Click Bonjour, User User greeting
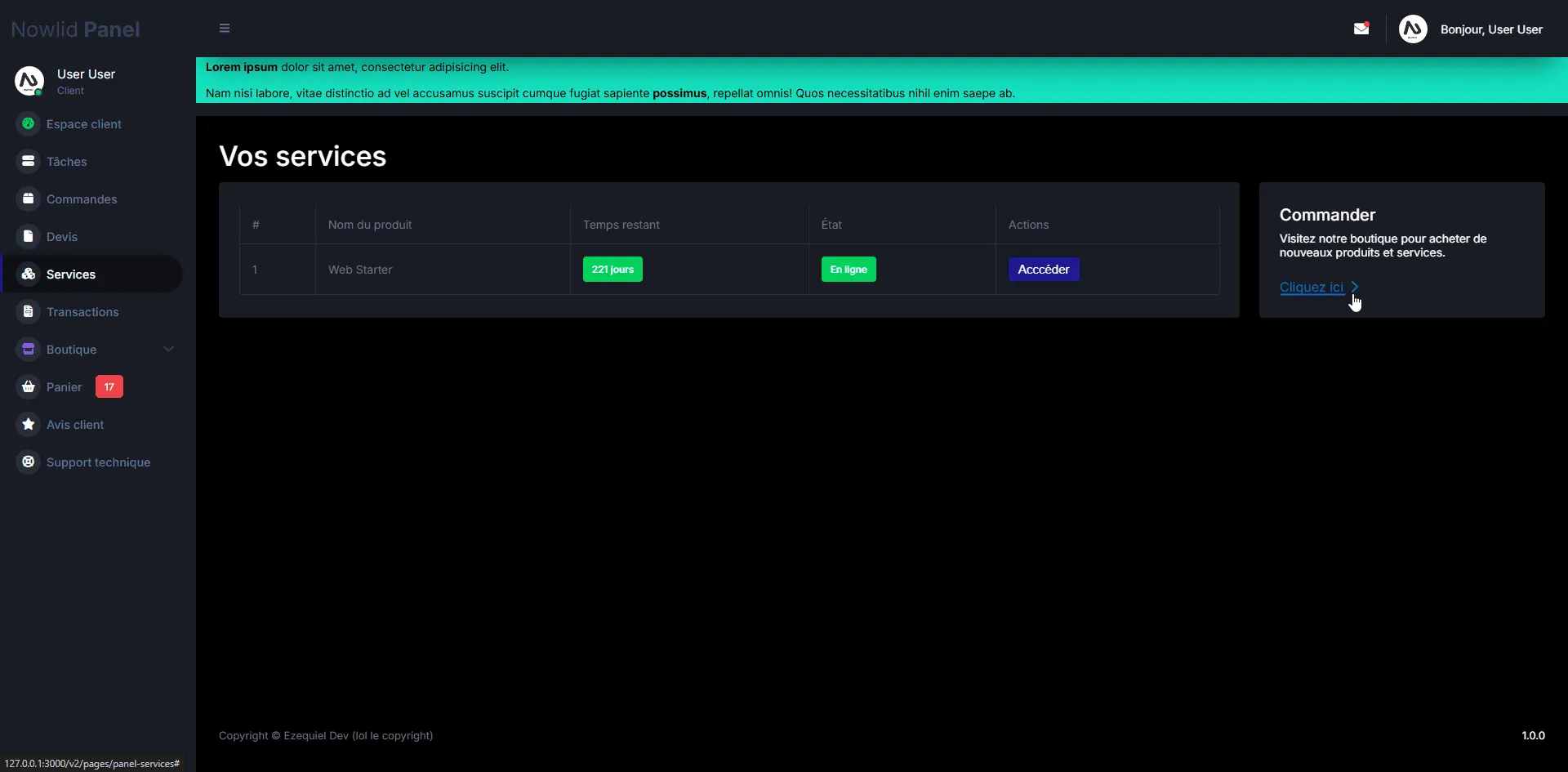 (1491, 29)
